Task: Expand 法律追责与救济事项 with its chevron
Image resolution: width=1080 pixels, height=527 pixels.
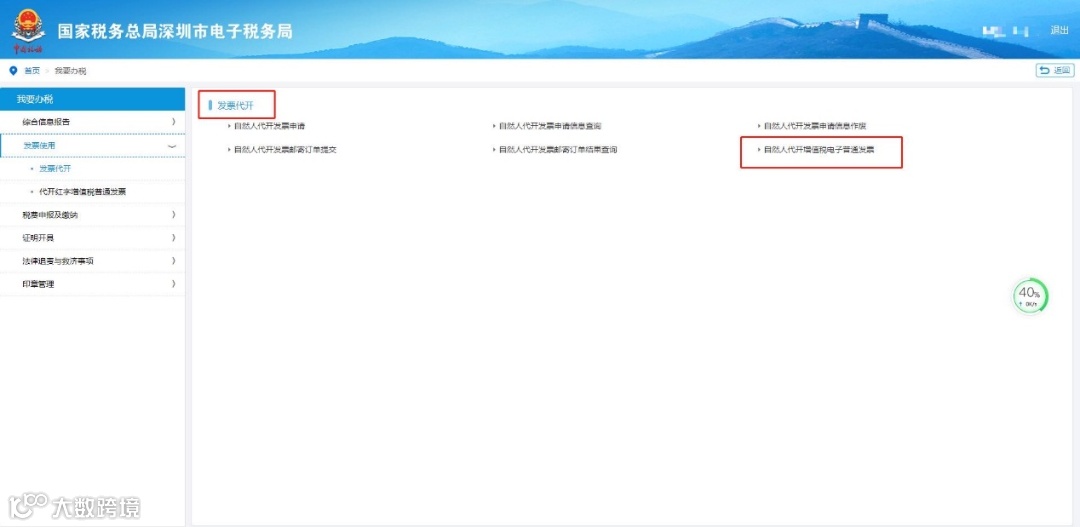Action: (x=173, y=261)
